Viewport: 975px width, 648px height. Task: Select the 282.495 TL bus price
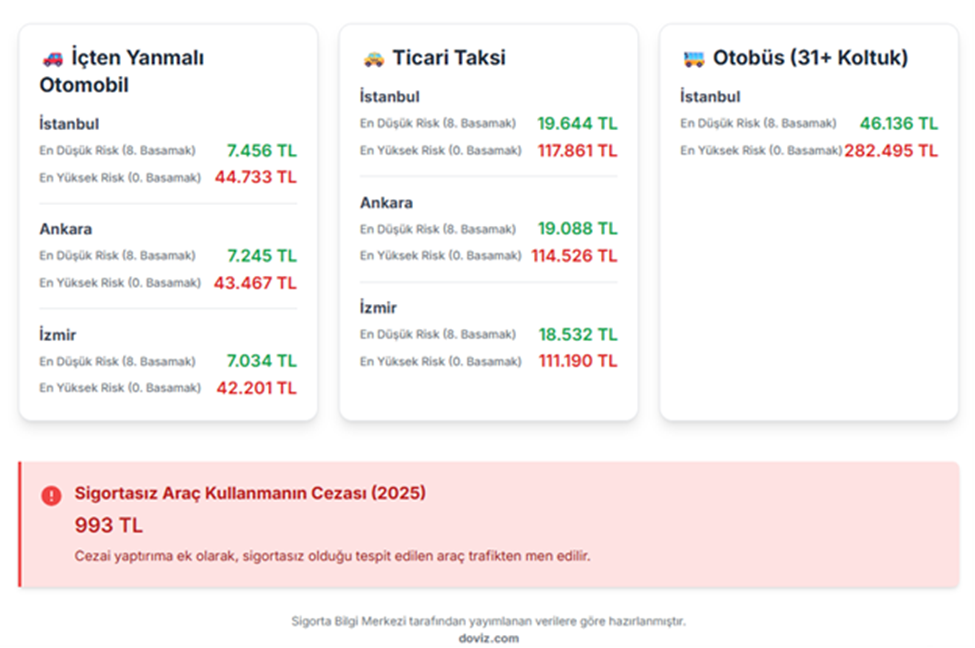[x=891, y=151]
